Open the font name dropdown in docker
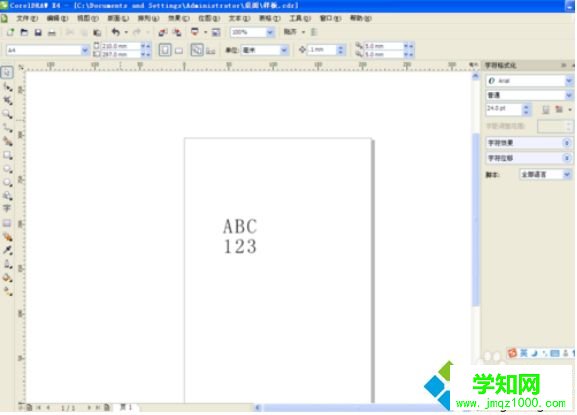 coord(569,81)
